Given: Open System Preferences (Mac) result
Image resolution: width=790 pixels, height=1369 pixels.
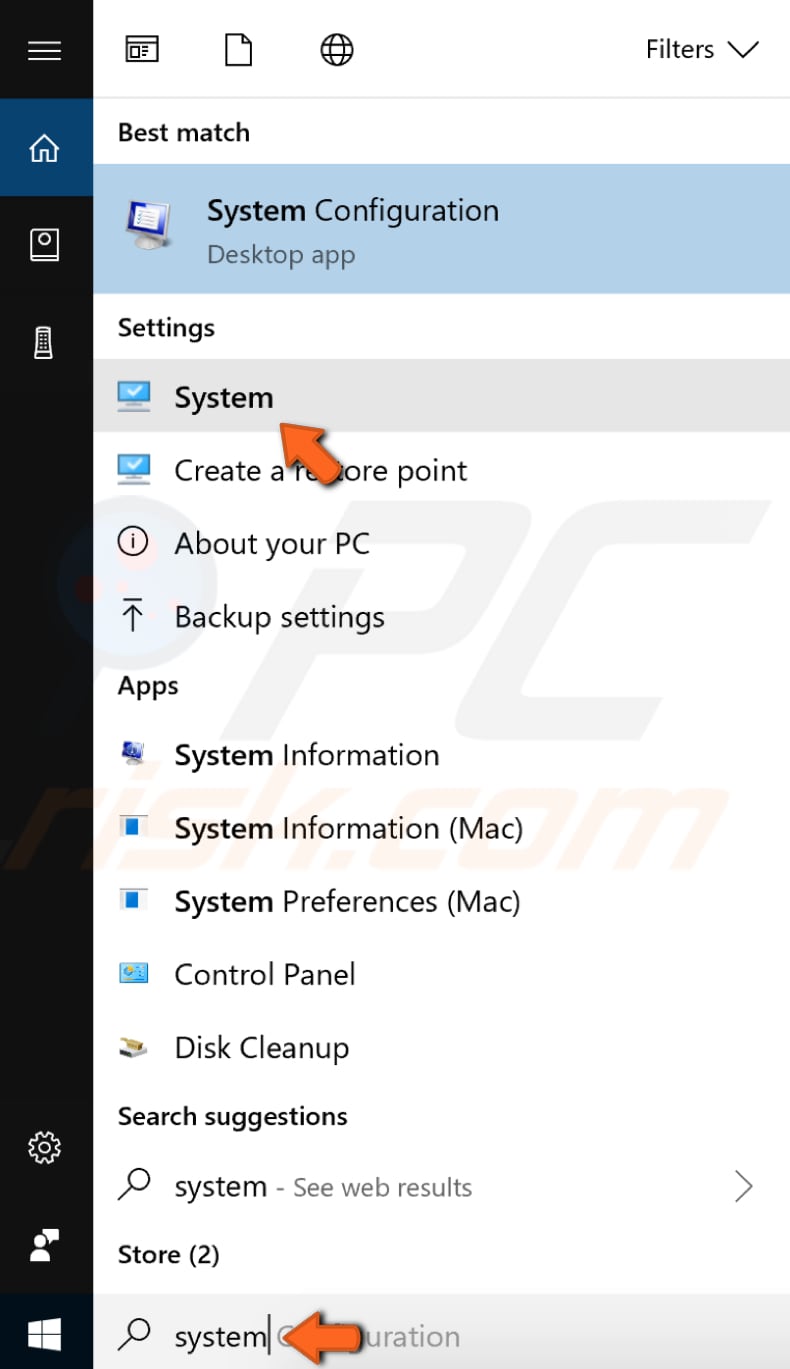Looking at the screenshot, I should pos(347,901).
